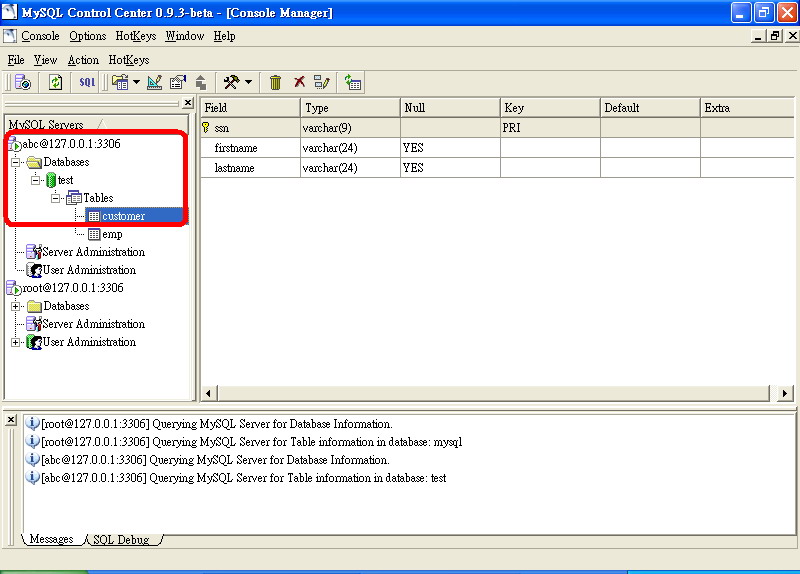Expand User Administration under root server
The height and width of the screenshot is (574, 800).
pyautogui.click(x=16, y=342)
